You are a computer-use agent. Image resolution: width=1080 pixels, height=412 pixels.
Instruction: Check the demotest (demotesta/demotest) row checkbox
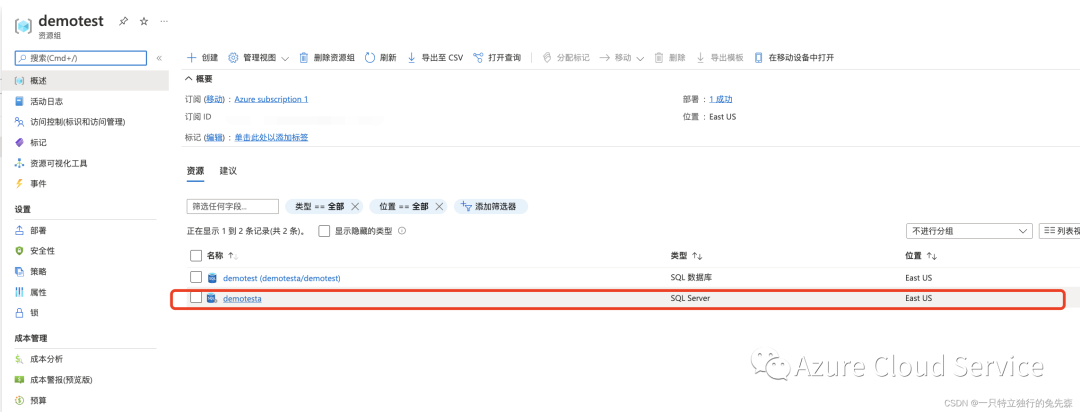(x=196, y=277)
